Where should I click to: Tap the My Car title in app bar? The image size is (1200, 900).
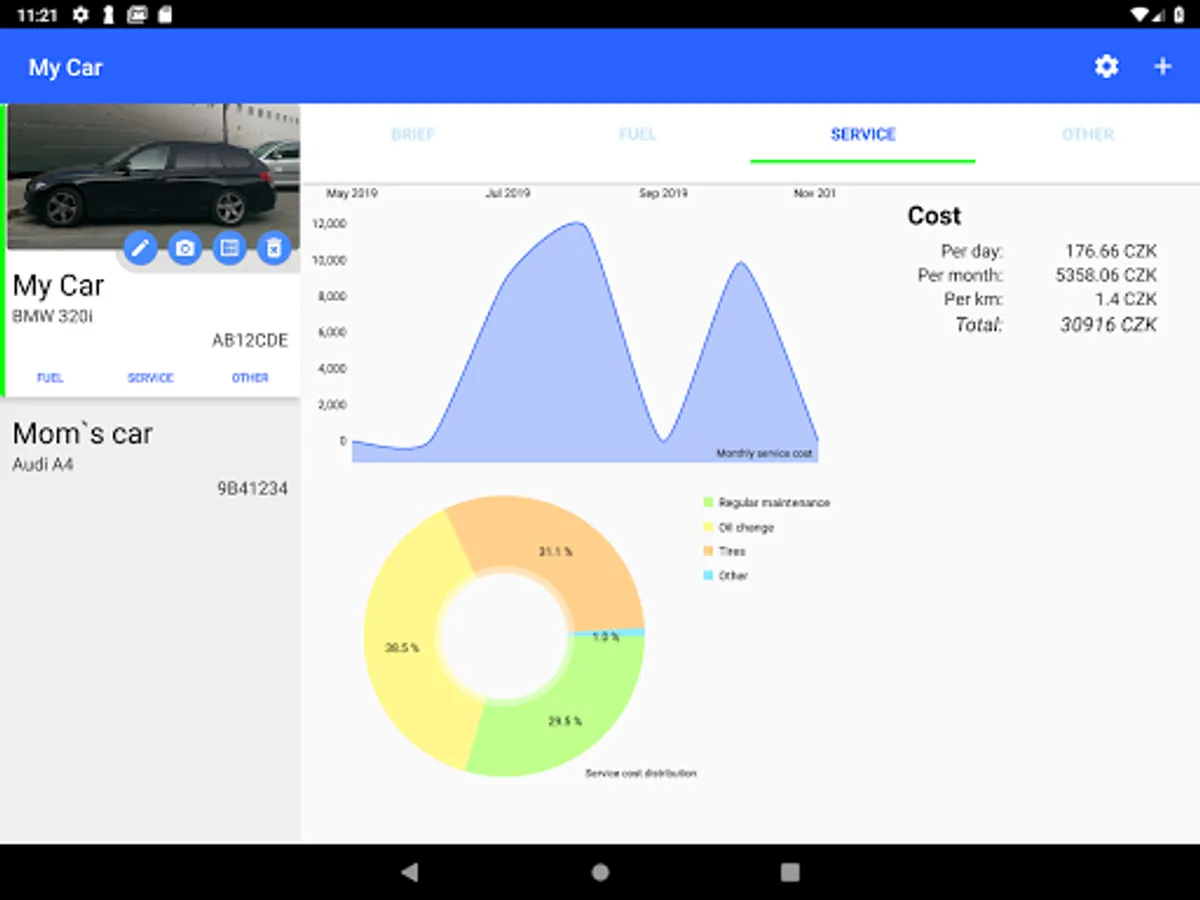tap(66, 68)
